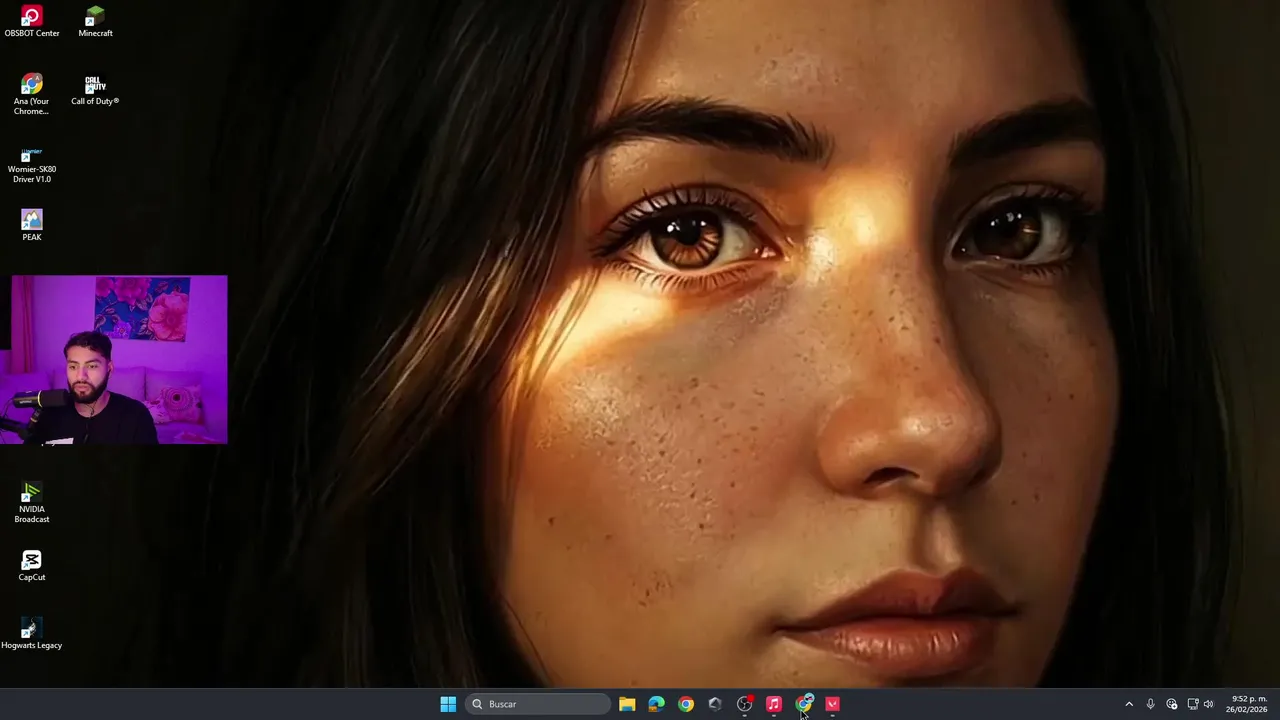Select the Ana Chrome profile shortcut
Viewport: 1280px width, 720px height.
32,94
